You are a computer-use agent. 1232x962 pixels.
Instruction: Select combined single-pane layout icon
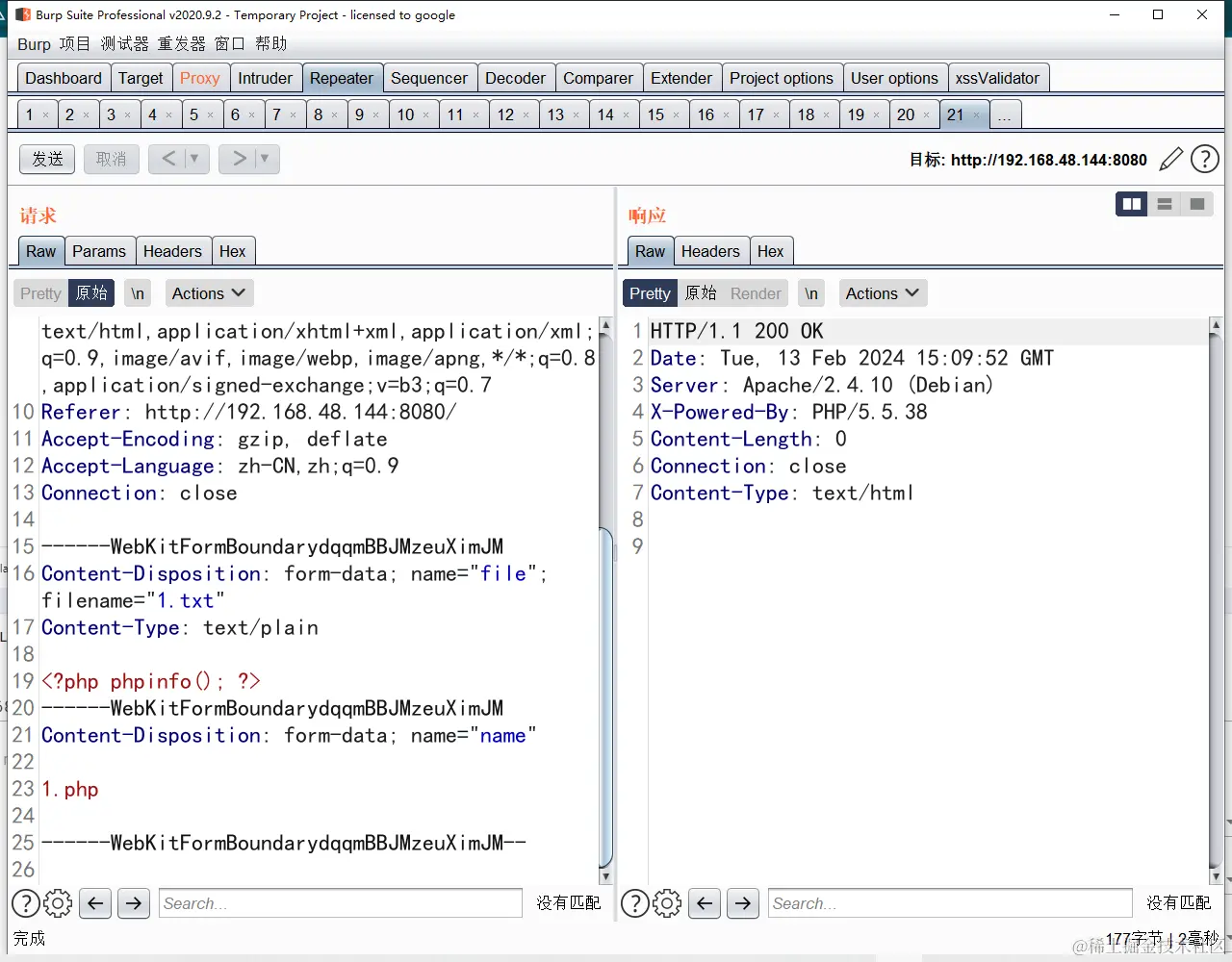(x=1197, y=204)
